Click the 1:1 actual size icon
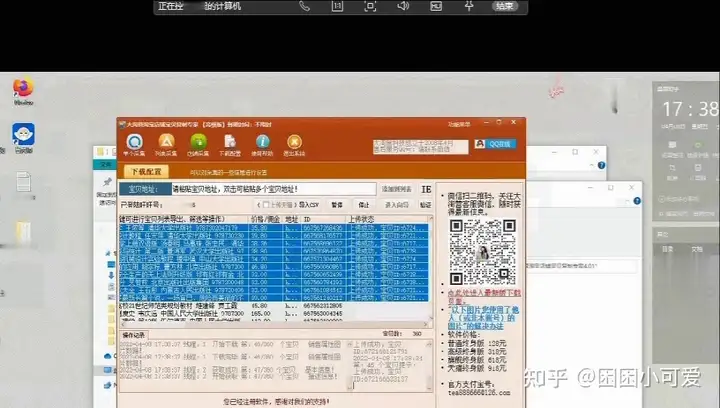 (338, 6)
